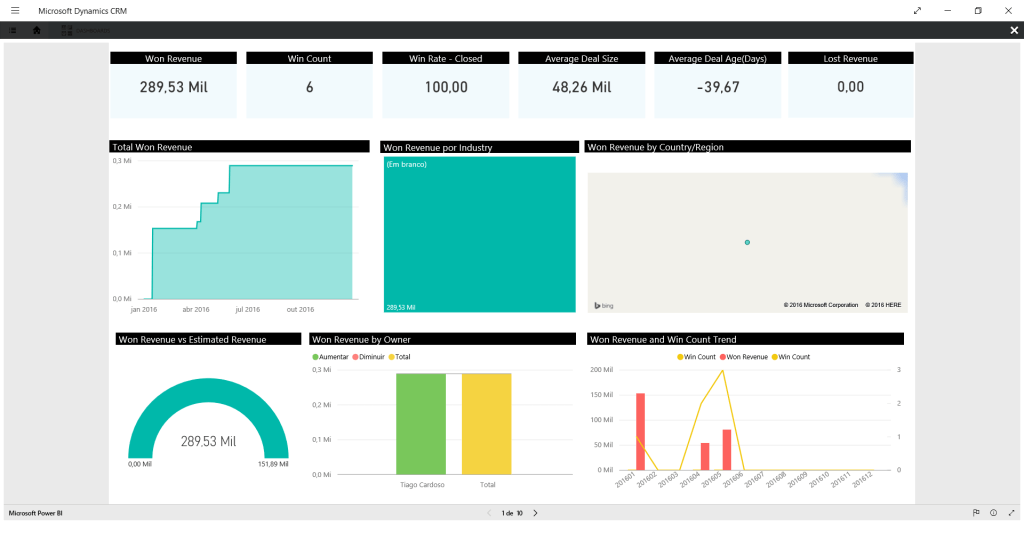Click the Total Won Revenue chart title
The width and height of the screenshot is (1024, 549).
tap(152, 147)
